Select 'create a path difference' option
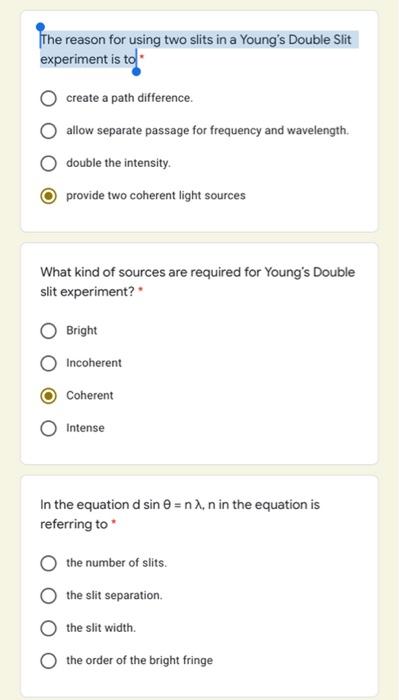 tap(48, 98)
